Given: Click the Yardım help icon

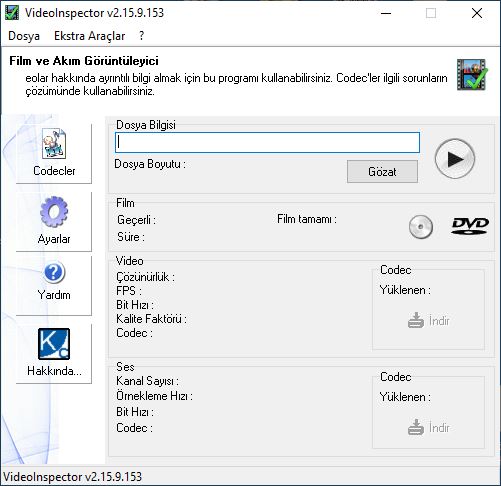Looking at the screenshot, I should click(54, 273).
